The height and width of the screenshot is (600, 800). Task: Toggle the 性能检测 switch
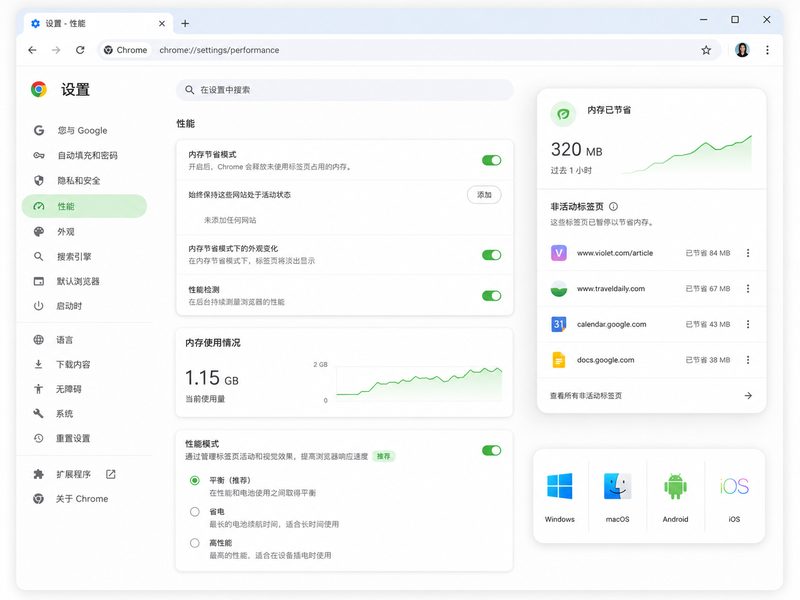pyautogui.click(x=491, y=295)
